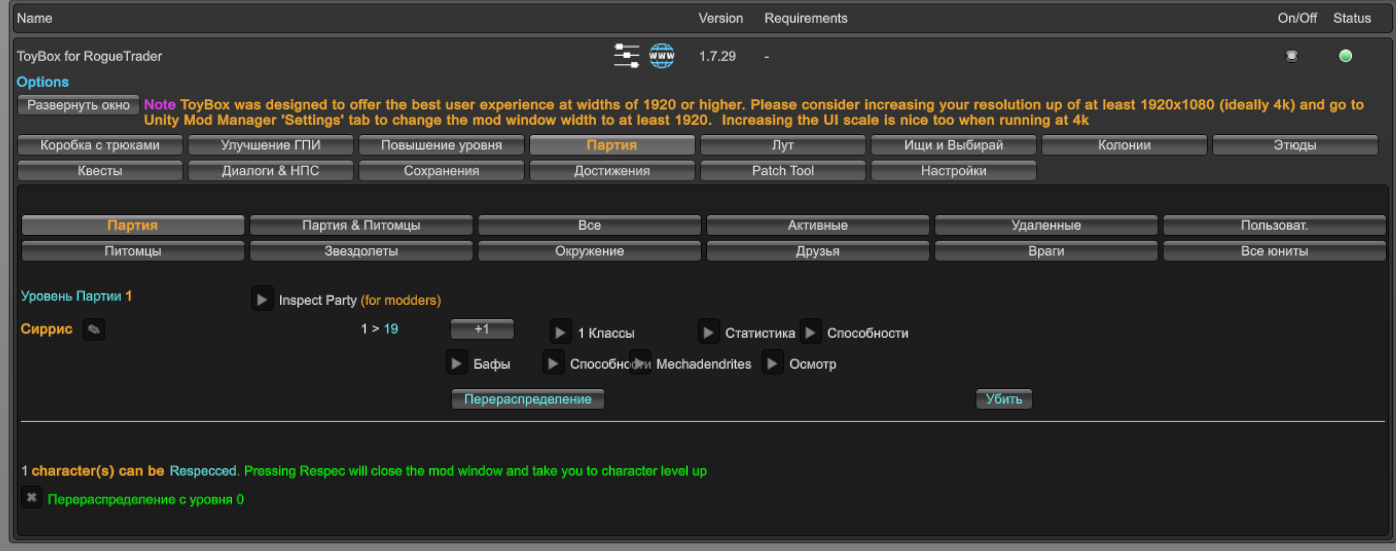Expand the Классы section arrow

click(x=561, y=332)
